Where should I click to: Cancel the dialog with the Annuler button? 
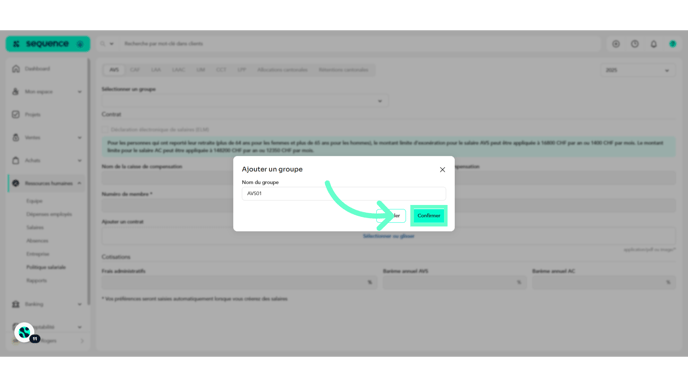point(391,216)
